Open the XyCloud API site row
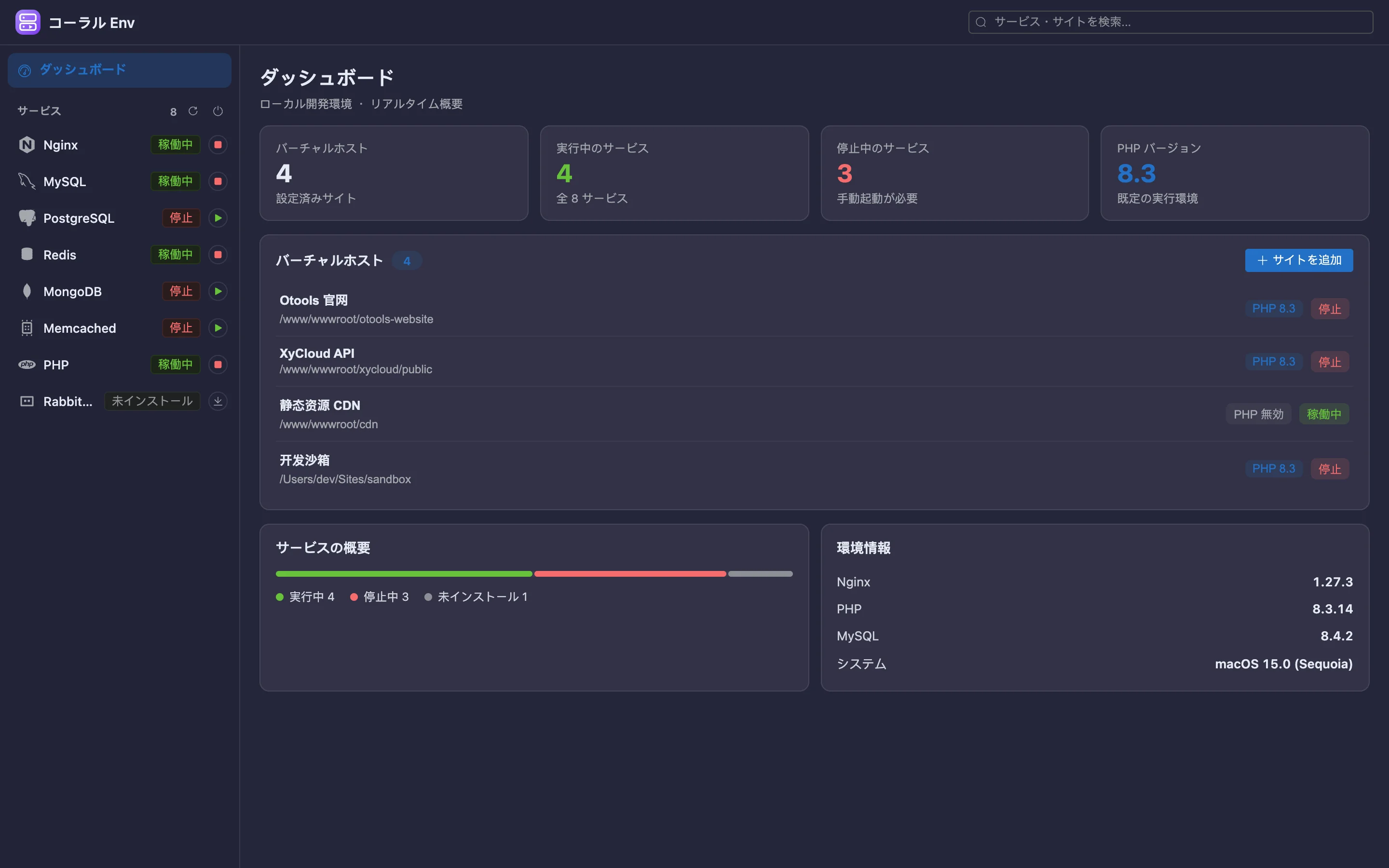This screenshot has height=868, width=1389. (814, 362)
